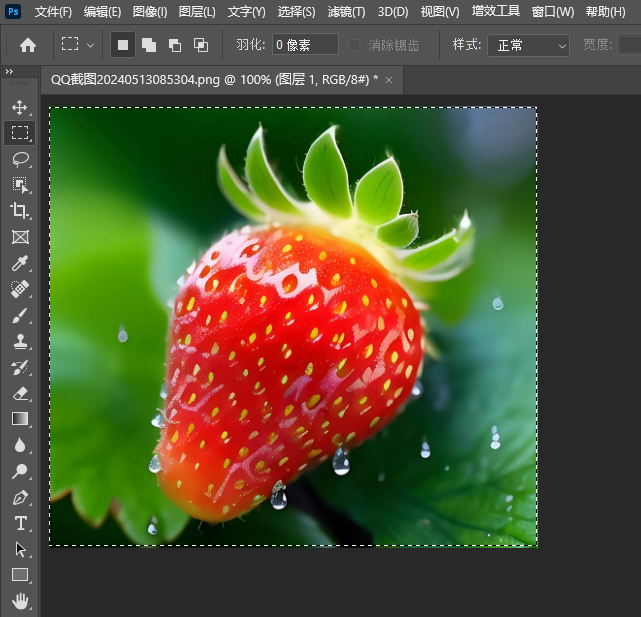Click the 羽化 feather value field

(x=305, y=45)
